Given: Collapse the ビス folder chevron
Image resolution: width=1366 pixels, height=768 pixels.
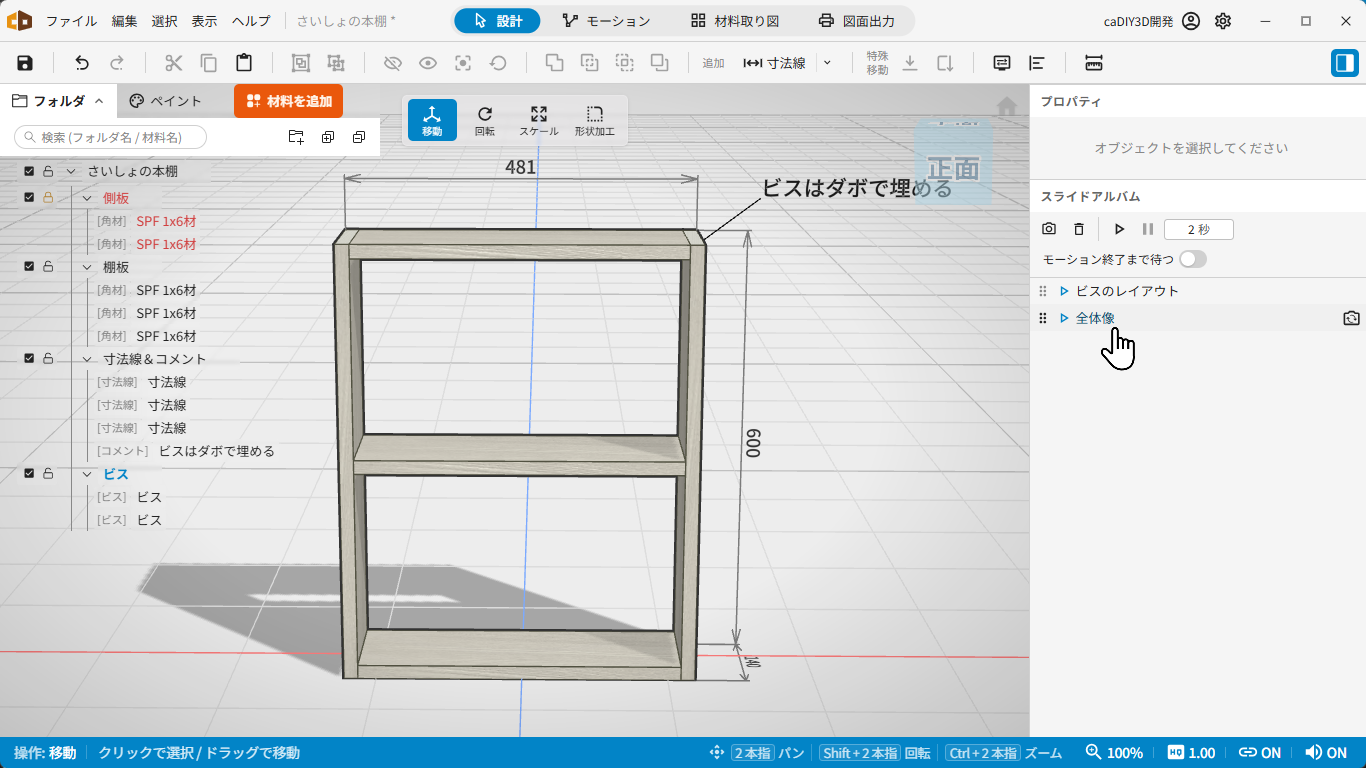Looking at the screenshot, I should tap(87, 474).
